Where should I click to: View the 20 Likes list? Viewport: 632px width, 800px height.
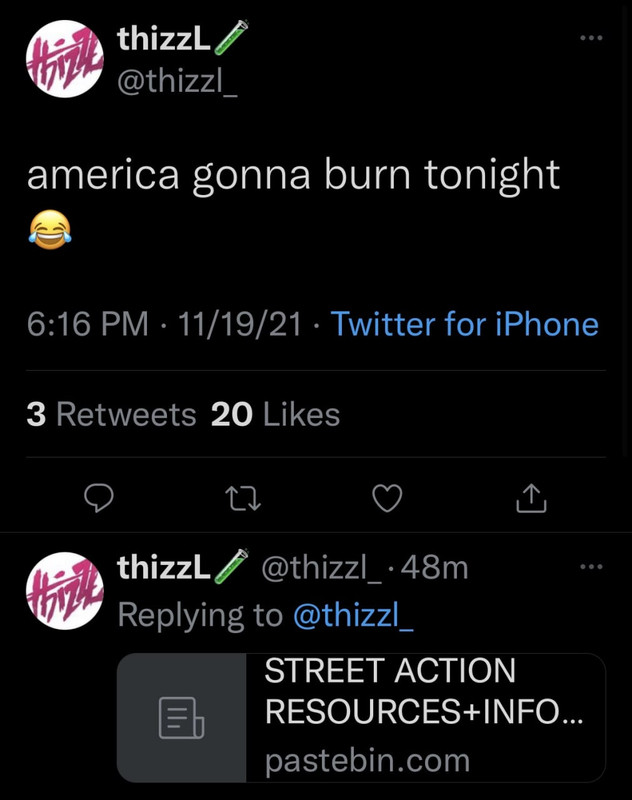click(276, 414)
